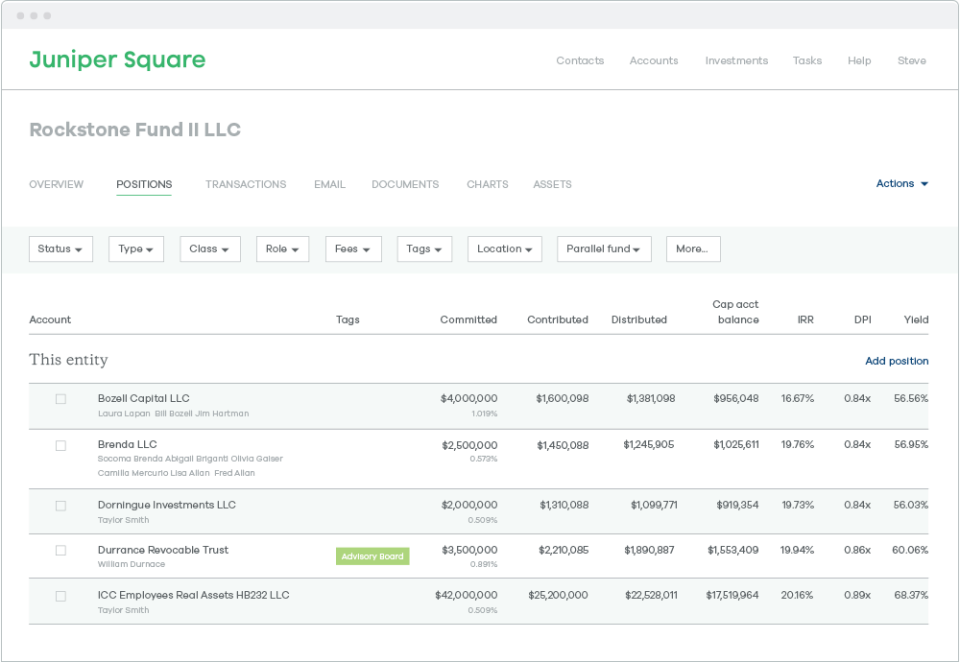Go to Investments in top navigation
This screenshot has height=662, width=960.
(x=737, y=61)
